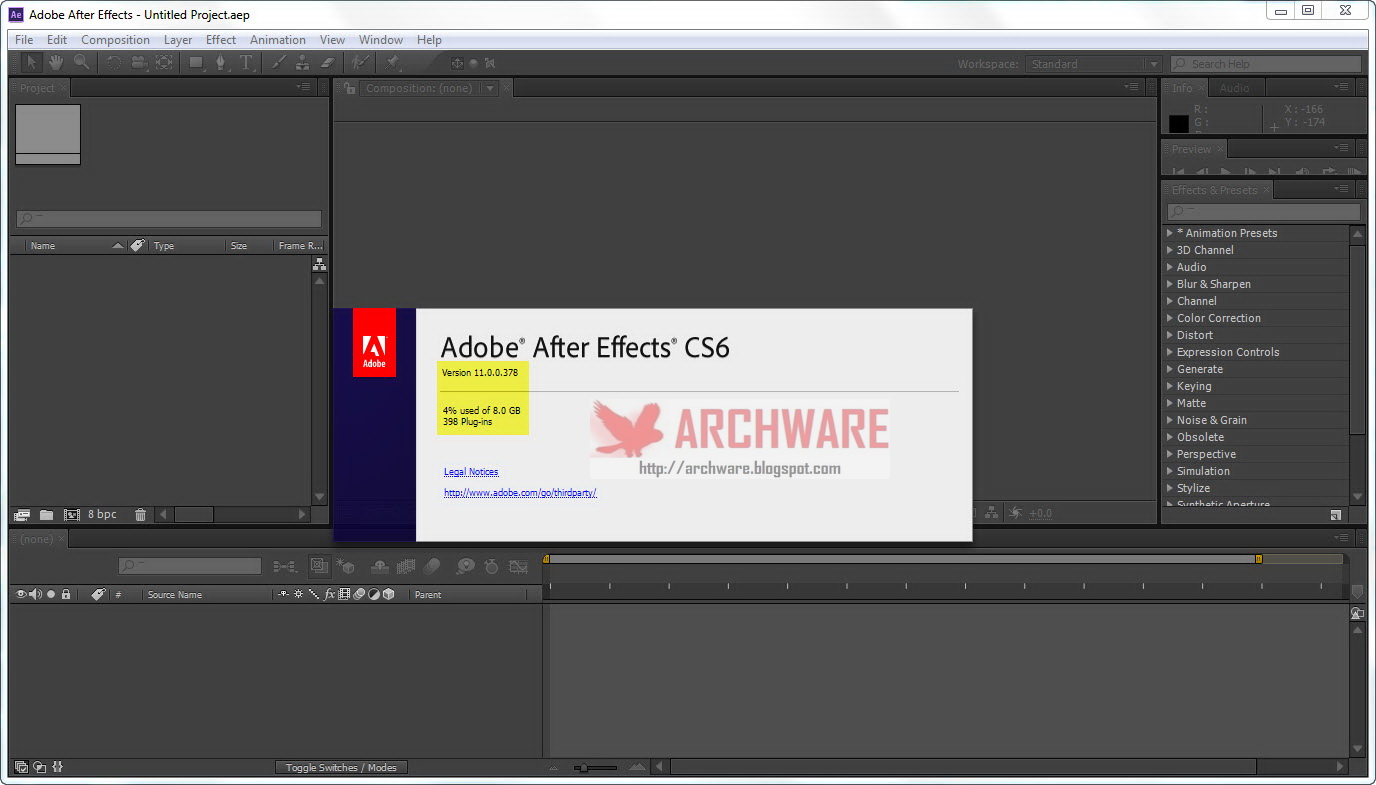Click the Interpret Footage icon in Project panel
Screen dimensions: 1376x785
pyautogui.click(x=22, y=515)
